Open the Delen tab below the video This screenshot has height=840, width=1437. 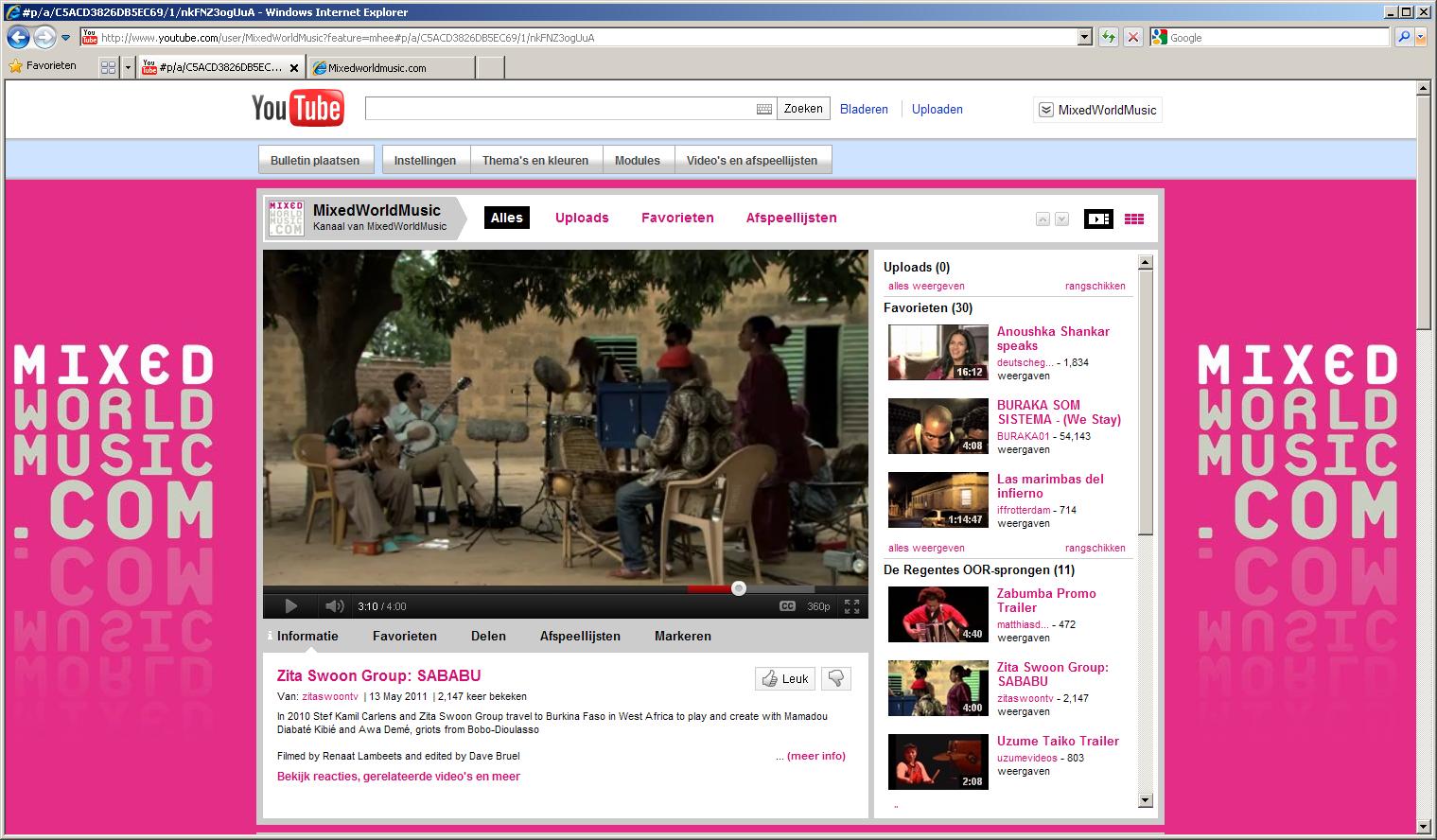[488, 636]
